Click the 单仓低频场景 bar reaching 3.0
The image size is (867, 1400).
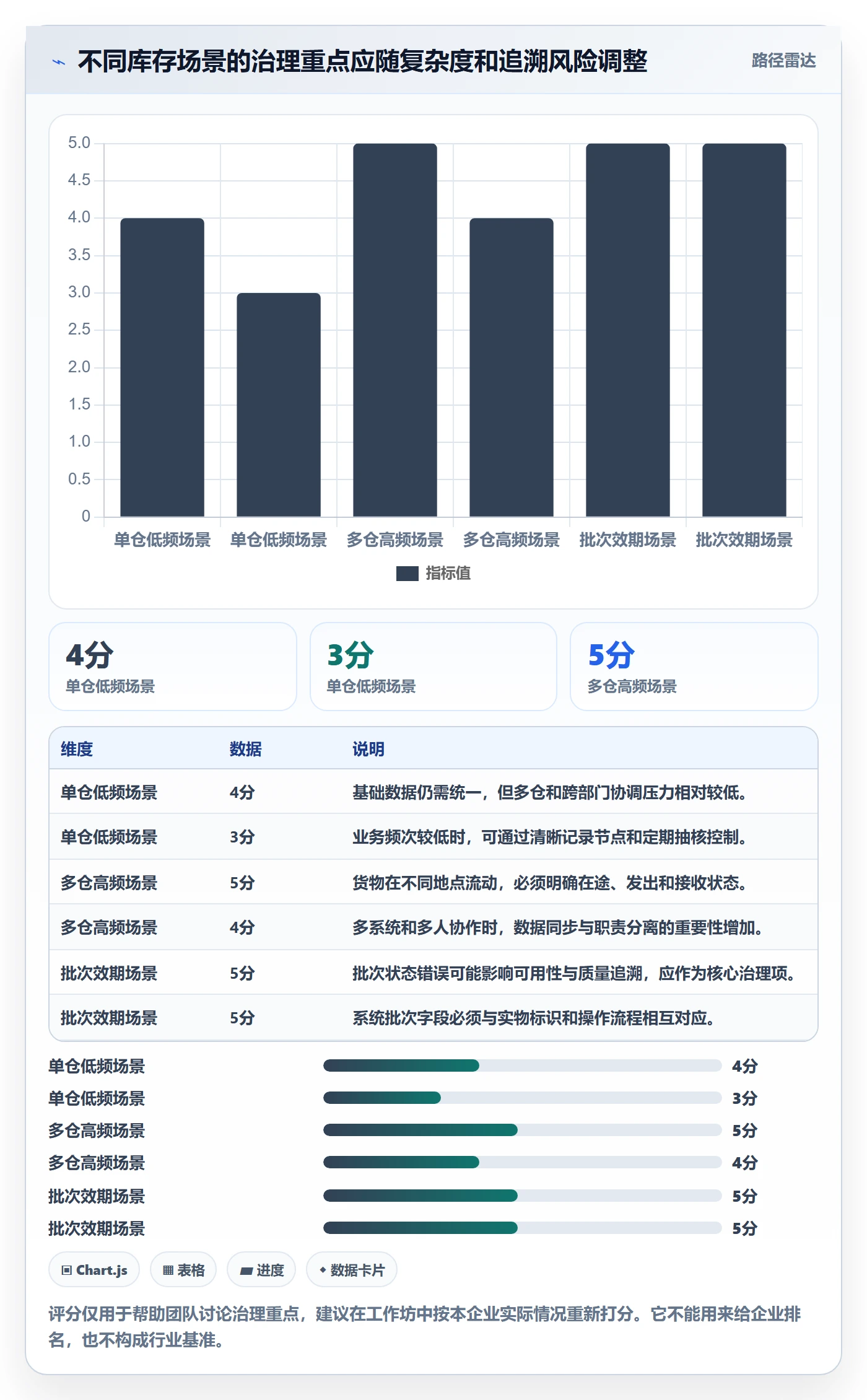tap(279, 405)
